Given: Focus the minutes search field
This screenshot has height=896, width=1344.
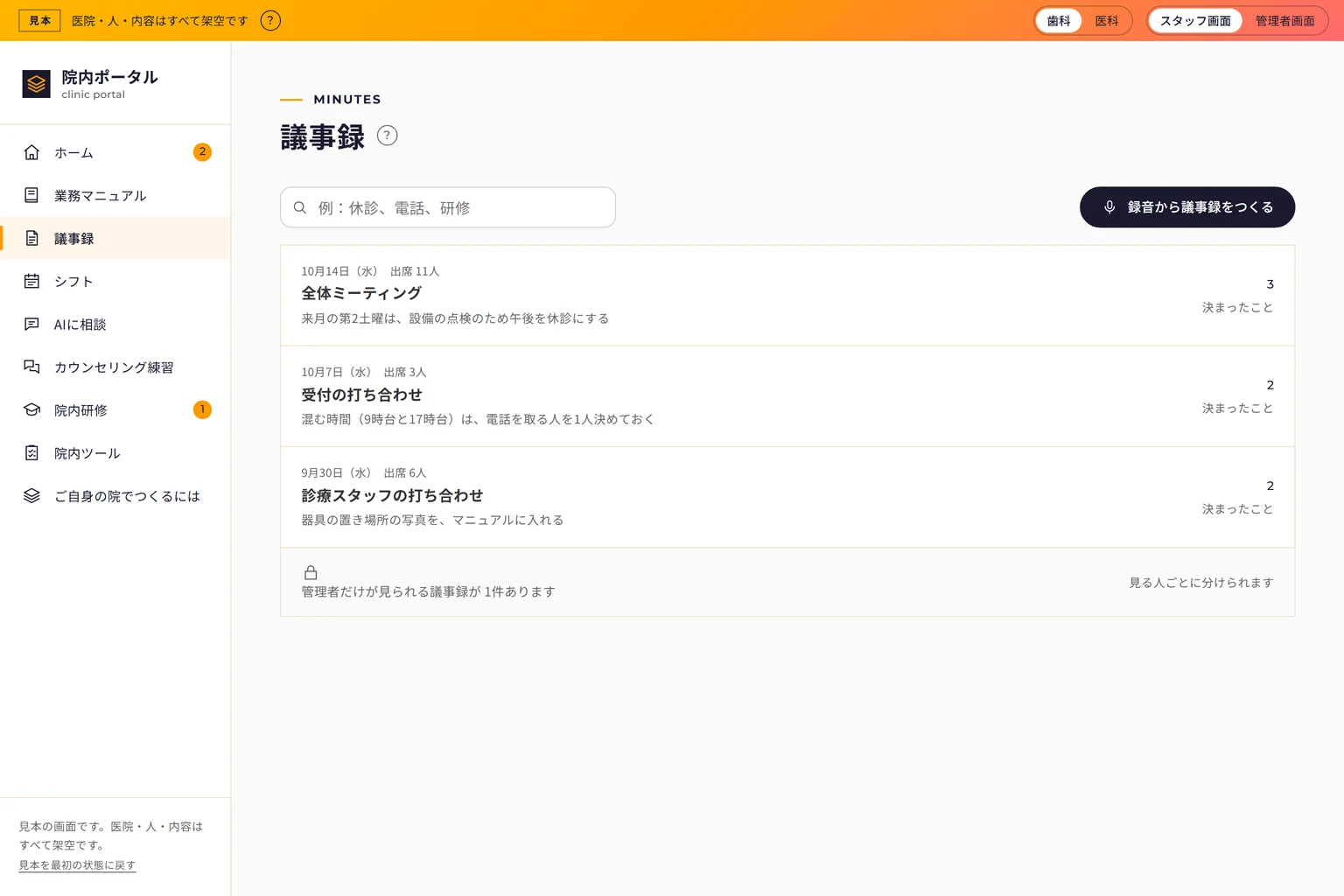Looking at the screenshot, I should tap(448, 207).
